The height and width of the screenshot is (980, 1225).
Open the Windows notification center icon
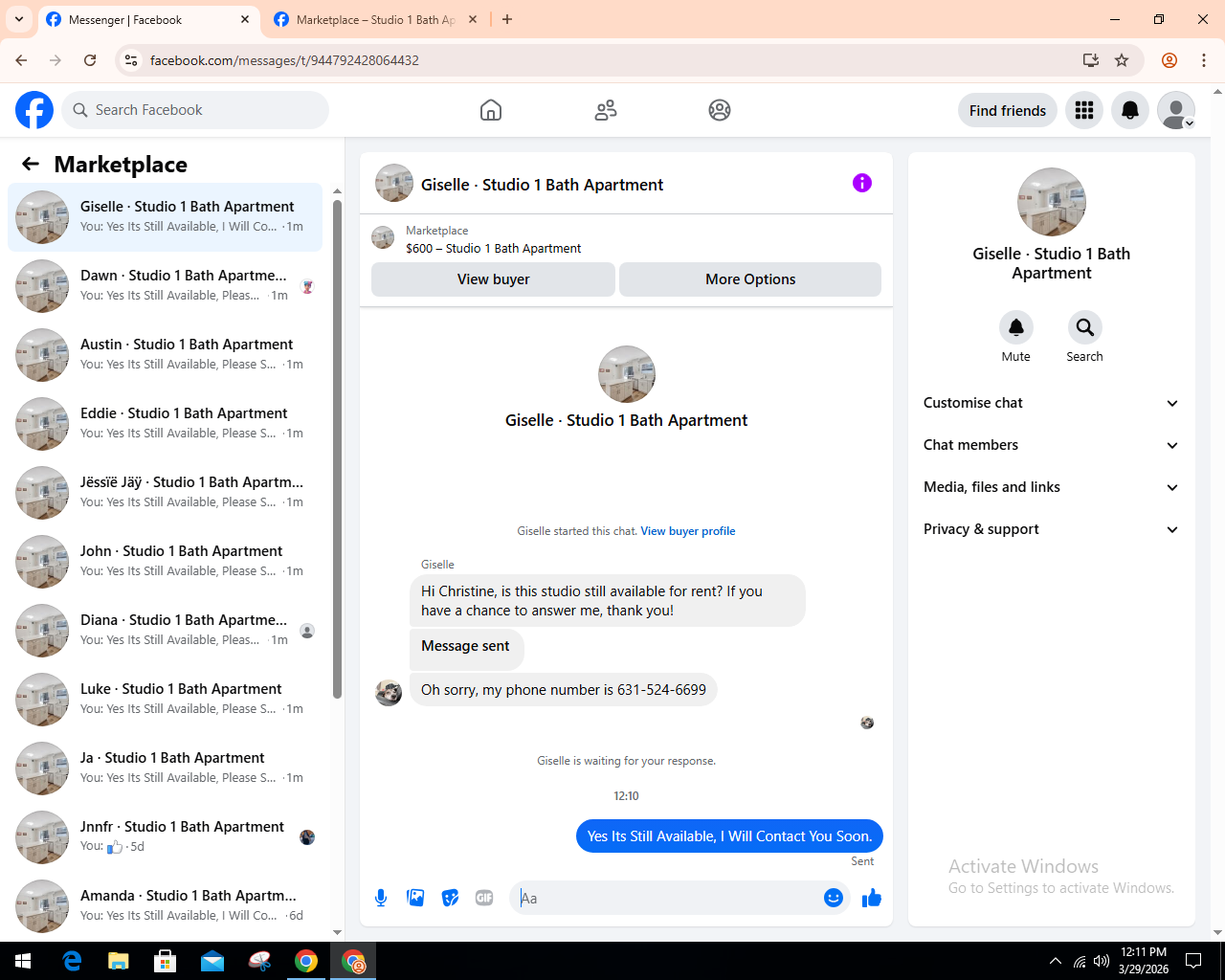coord(1193,961)
